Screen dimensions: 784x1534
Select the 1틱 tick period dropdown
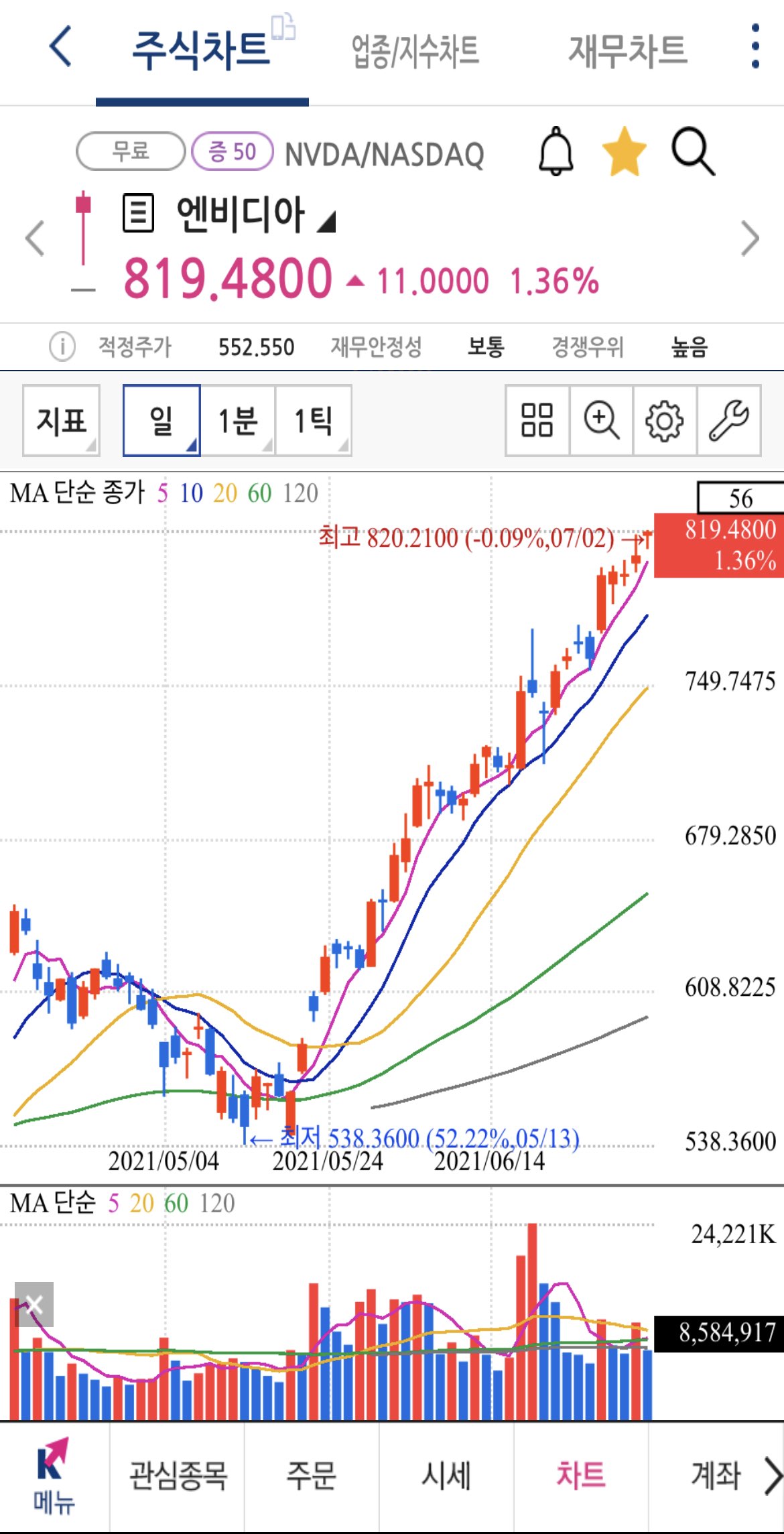coord(314,420)
